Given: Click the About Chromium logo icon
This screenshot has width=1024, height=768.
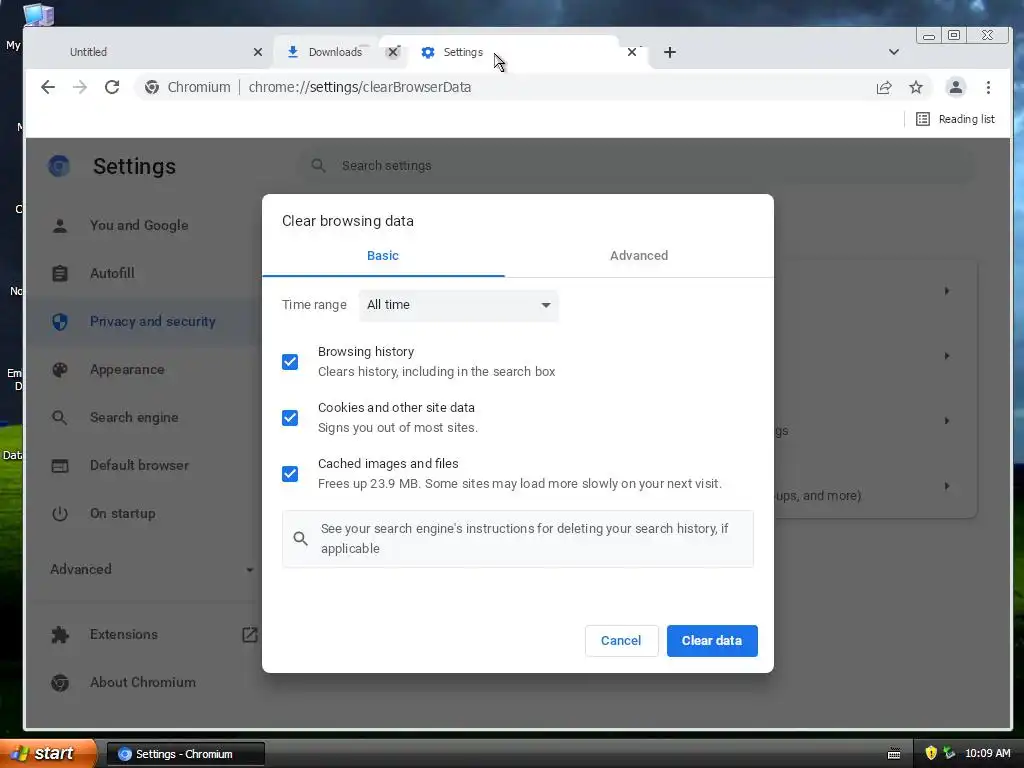Looking at the screenshot, I should coord(59,682).
